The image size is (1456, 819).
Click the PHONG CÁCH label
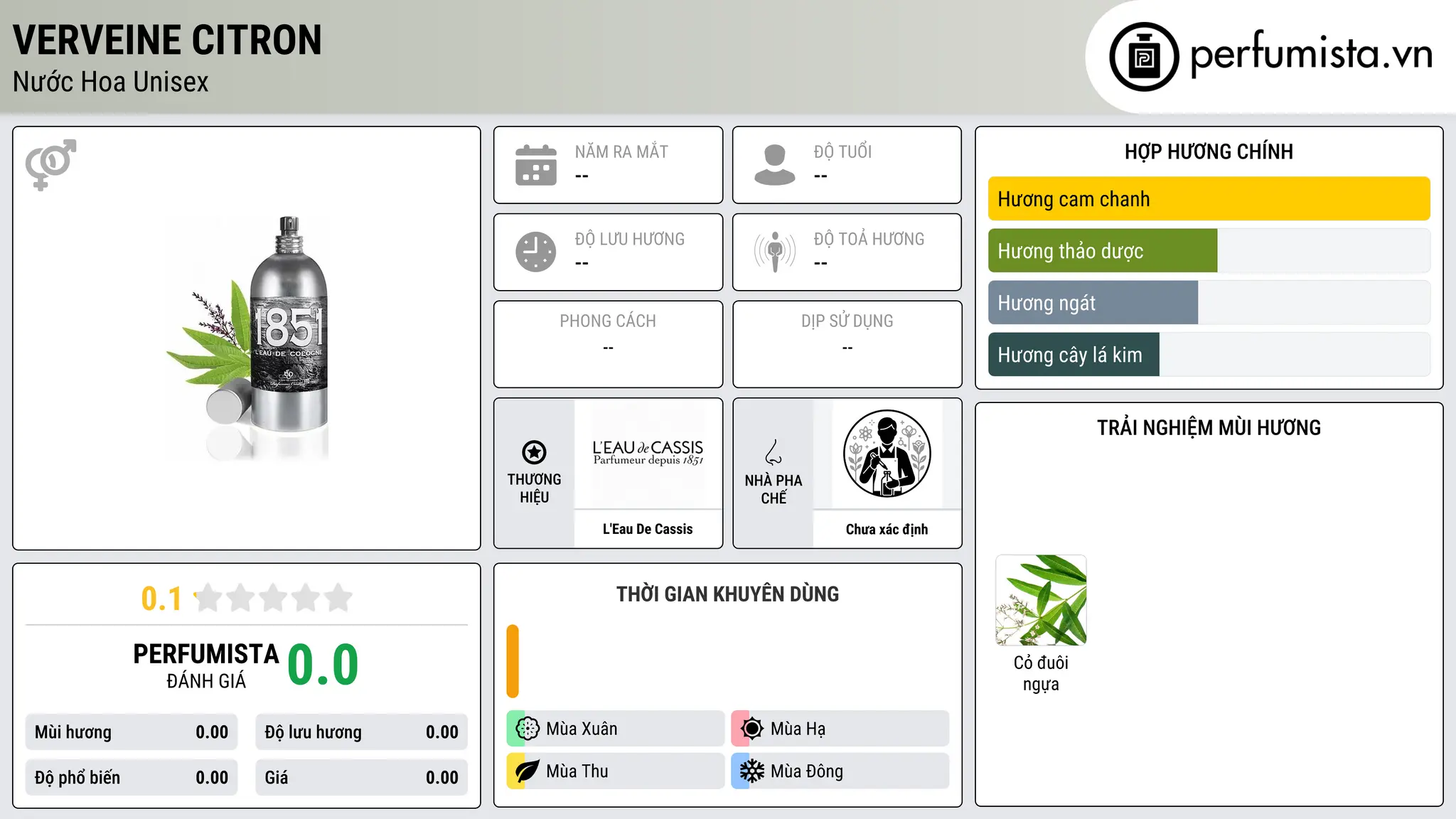point(608,321)
